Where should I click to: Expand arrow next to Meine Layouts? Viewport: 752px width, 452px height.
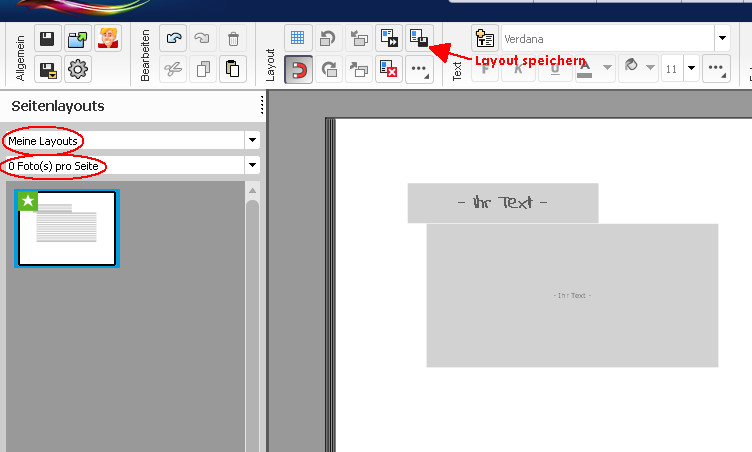tap(252, 141)
